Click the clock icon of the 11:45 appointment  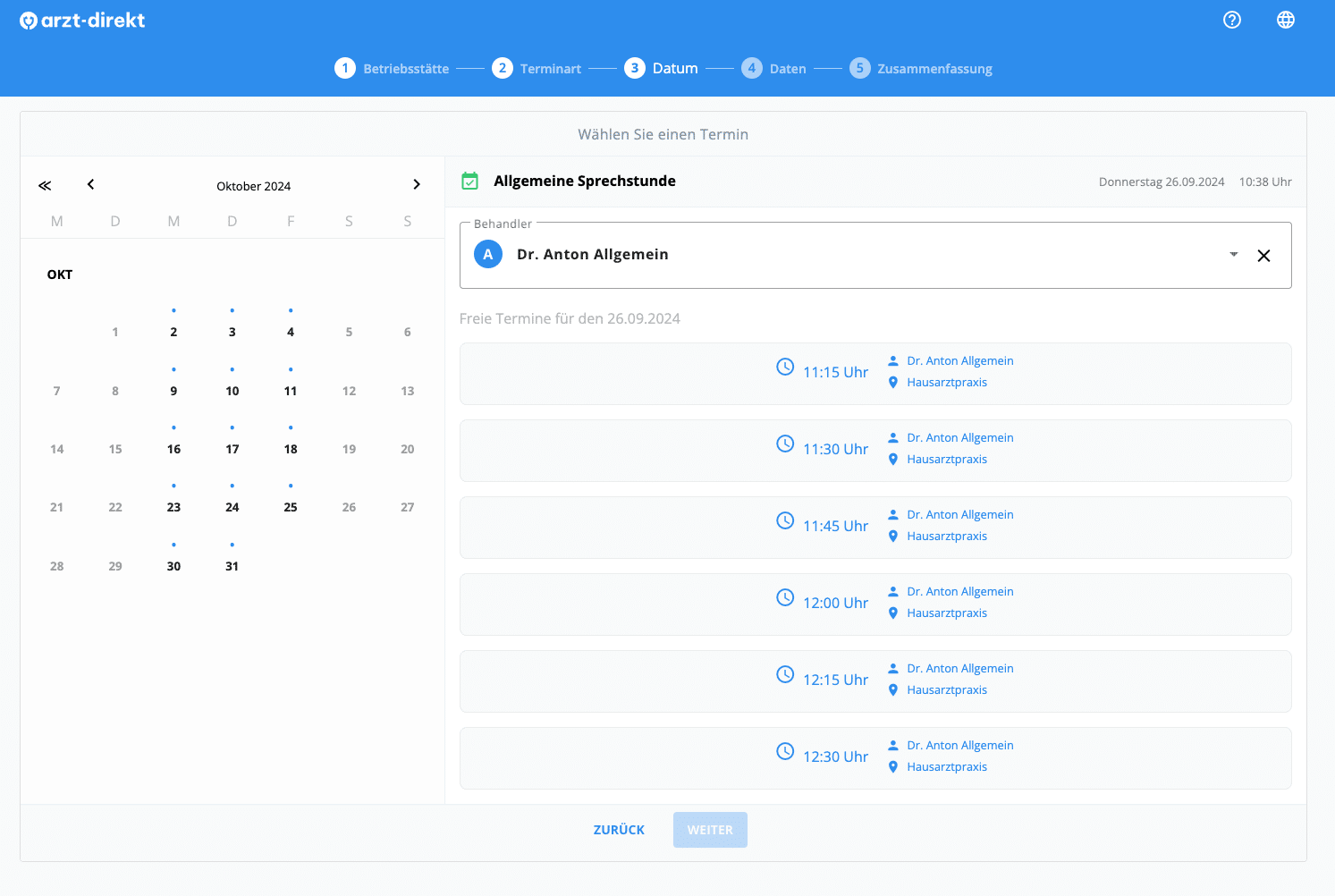tap(785, 520)
